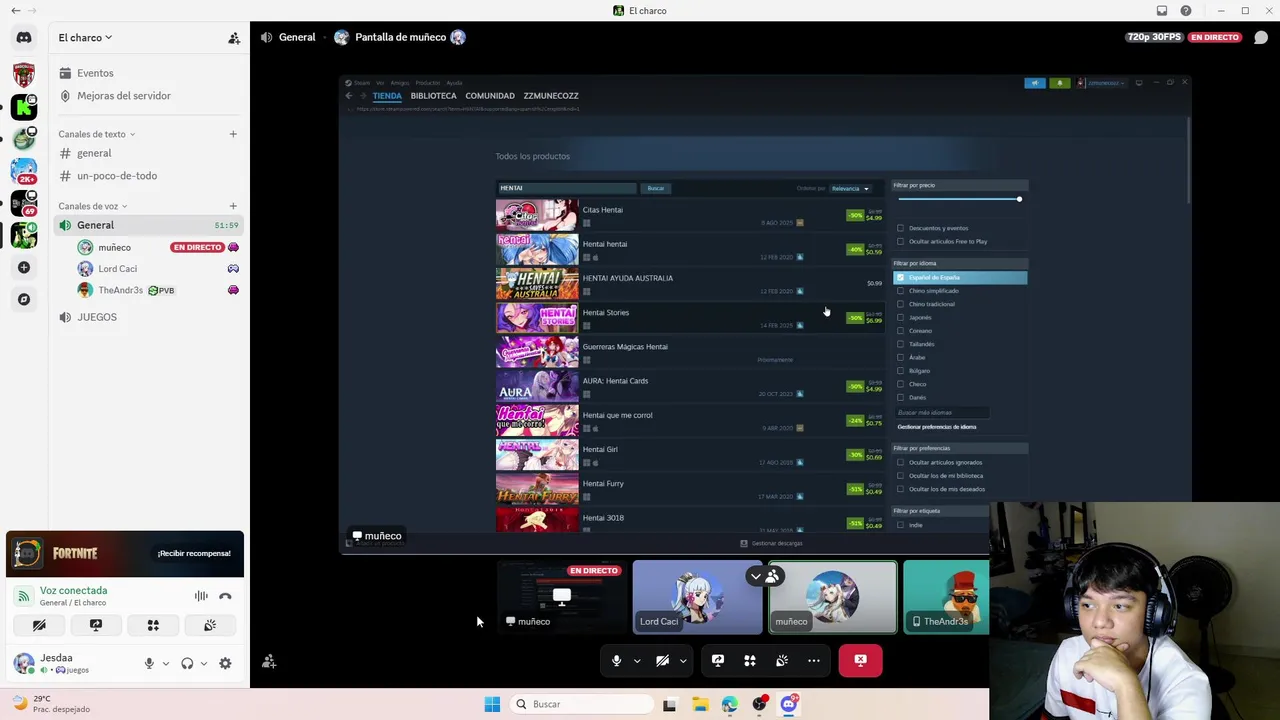1280x720 pixels.
Task: Click the taskbar Buscar search box
Action: tap(582, 704)
